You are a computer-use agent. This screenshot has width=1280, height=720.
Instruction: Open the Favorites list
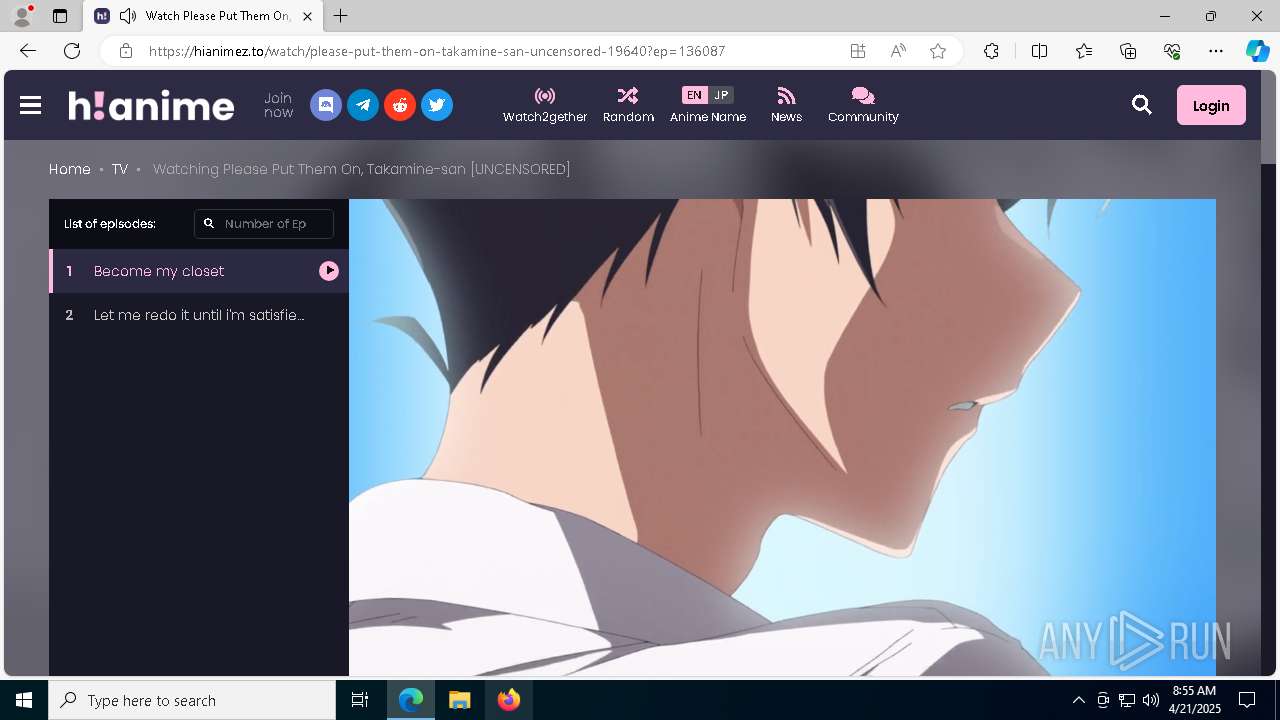pyautogui.click(x=1084, y=51)
